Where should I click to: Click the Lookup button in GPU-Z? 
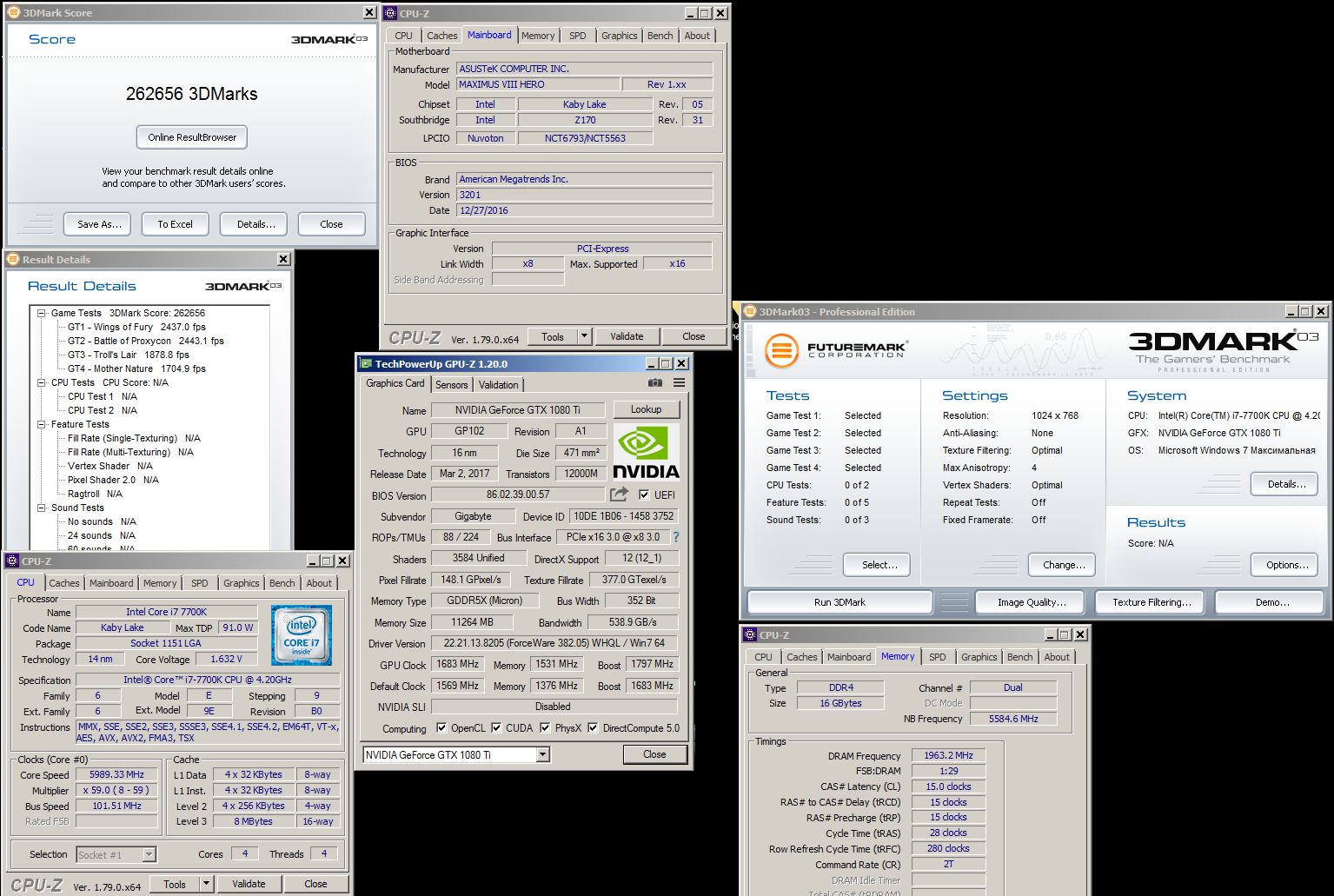coord(646,409)
